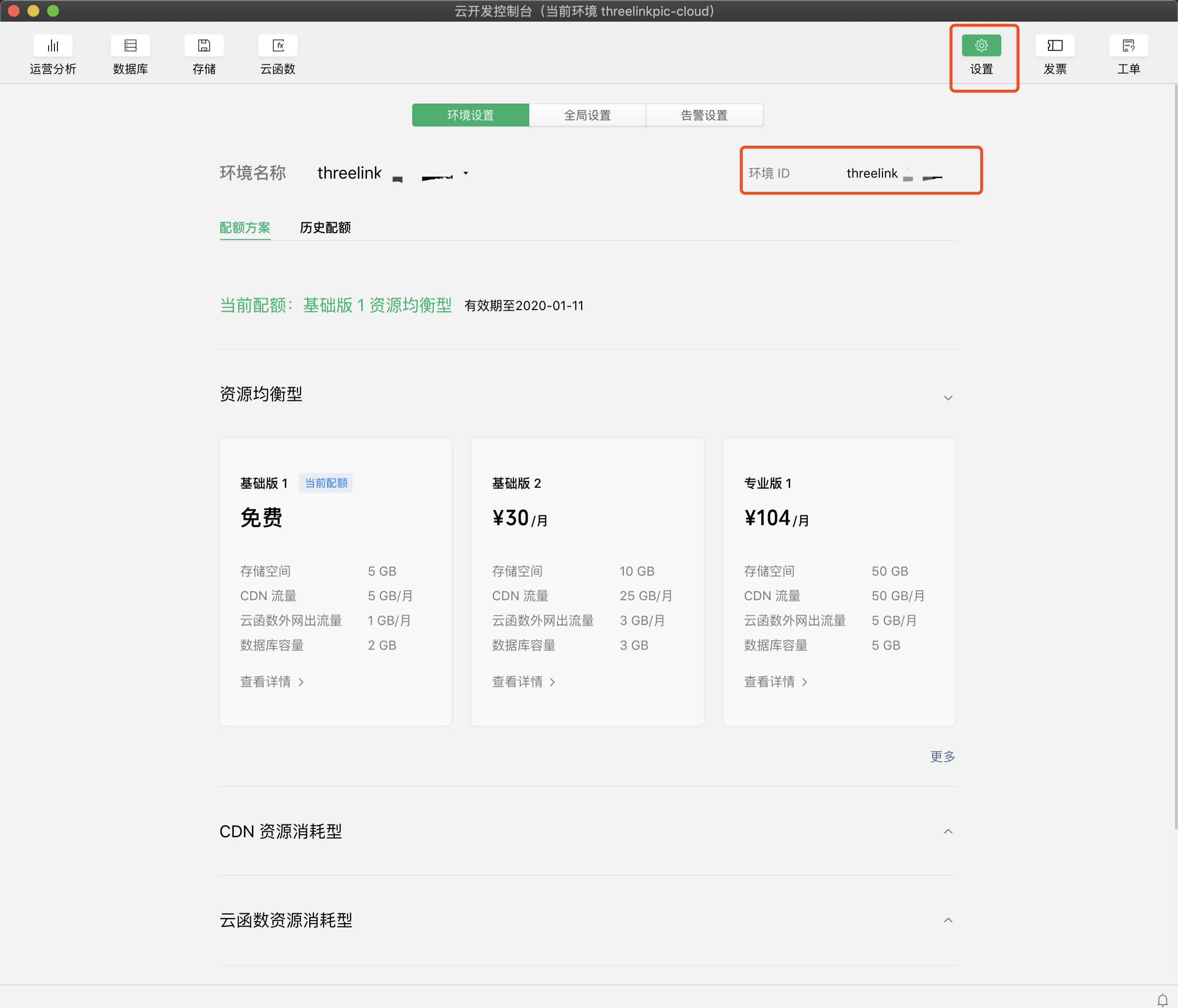This screenshot has width=1178, height=1008.
Task: Click the 免费 price of 基础版 1
Action: (x=262, y=518)
